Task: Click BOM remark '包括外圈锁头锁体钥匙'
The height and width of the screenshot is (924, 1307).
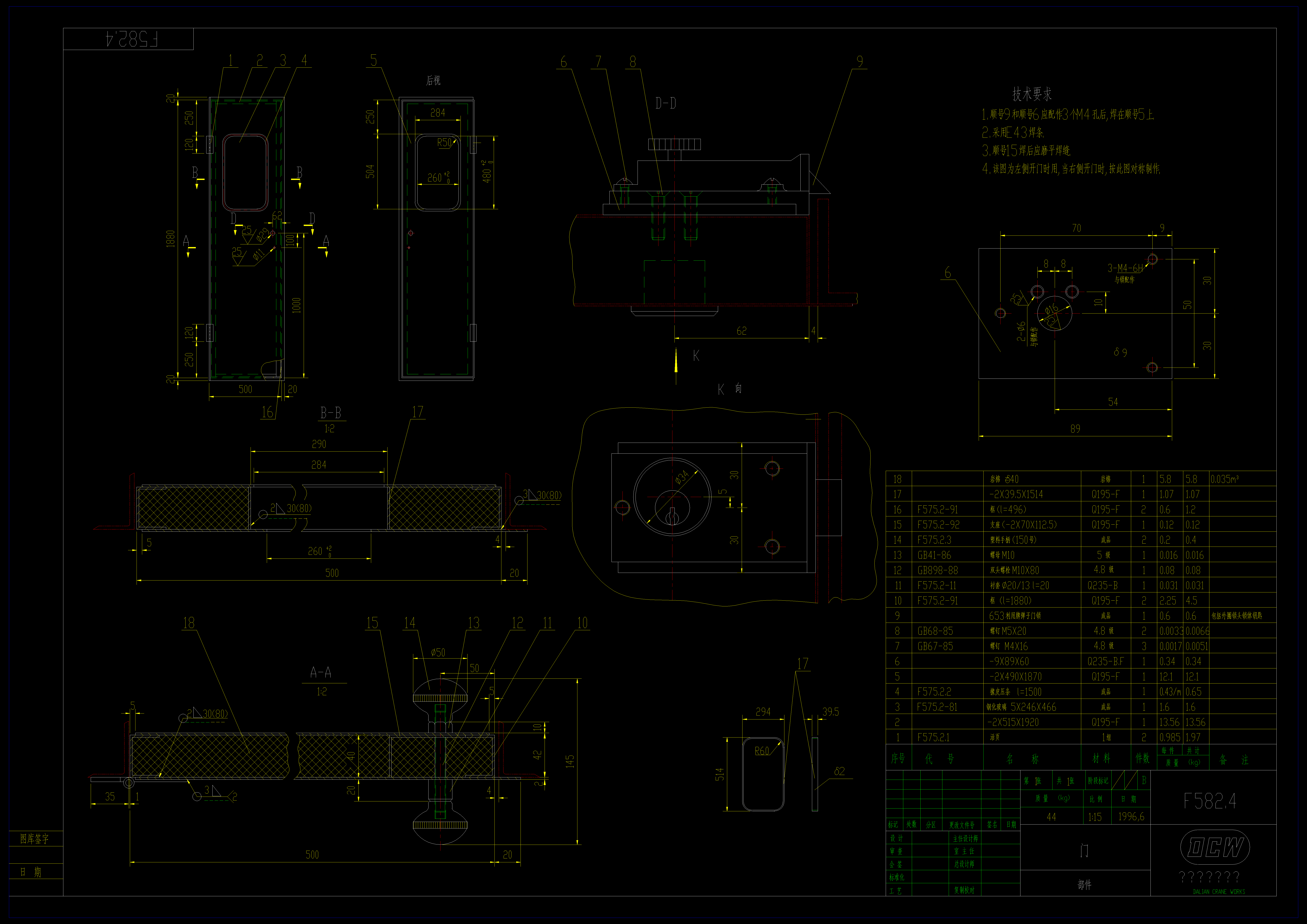Action: [1236, 616]
